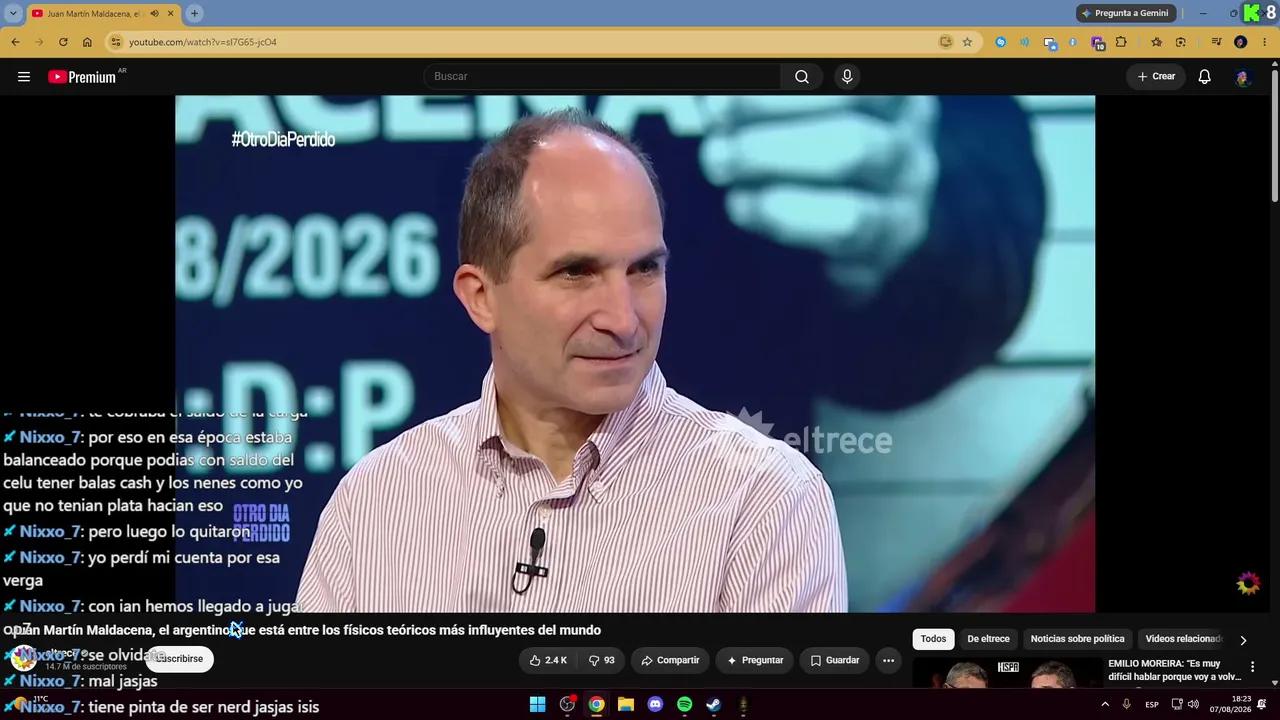Share the video with Compartir
This screenshot has height=720, width=1280.
(x=670, y=660)
